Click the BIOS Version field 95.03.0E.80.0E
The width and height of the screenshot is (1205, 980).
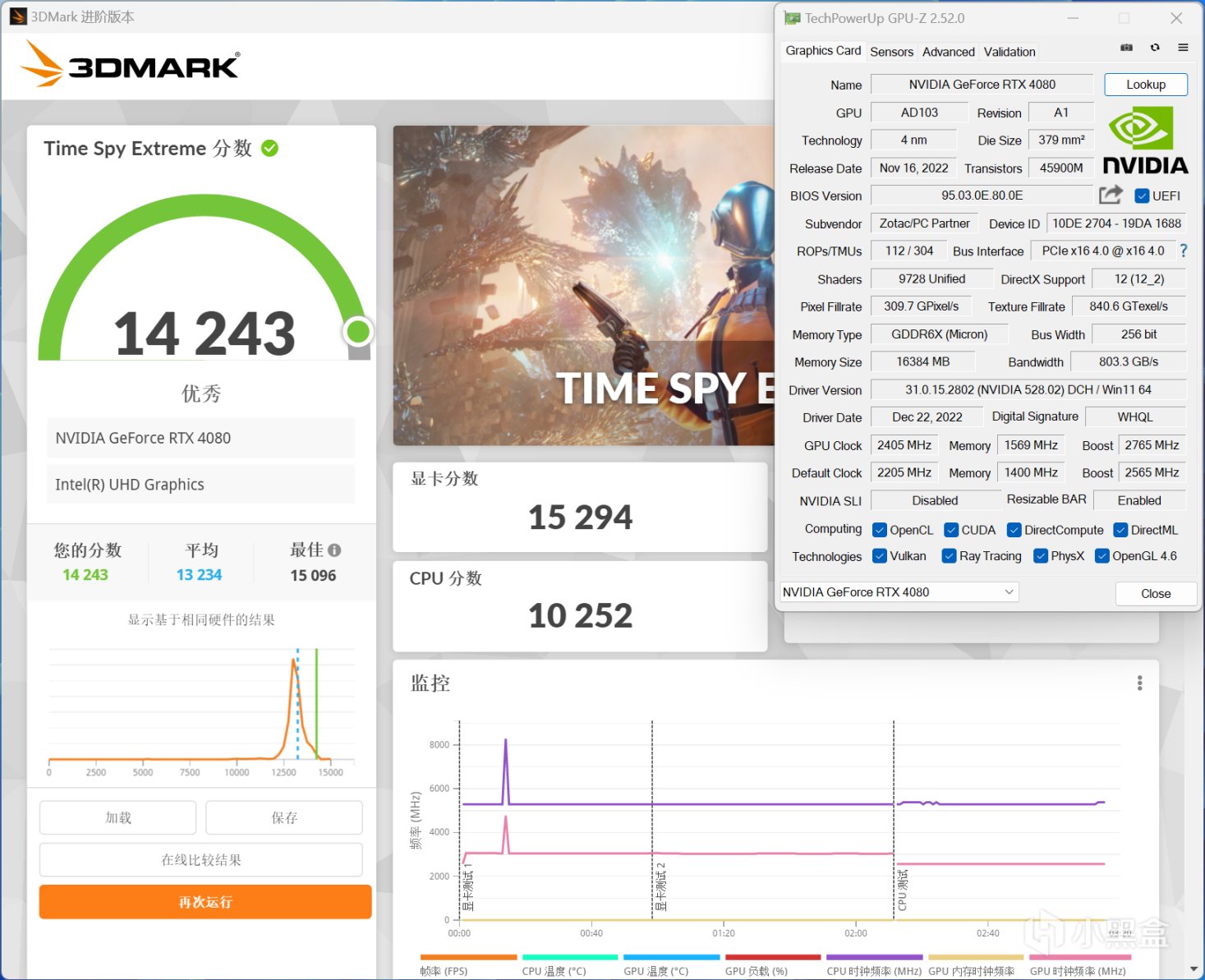coord(982,196)
